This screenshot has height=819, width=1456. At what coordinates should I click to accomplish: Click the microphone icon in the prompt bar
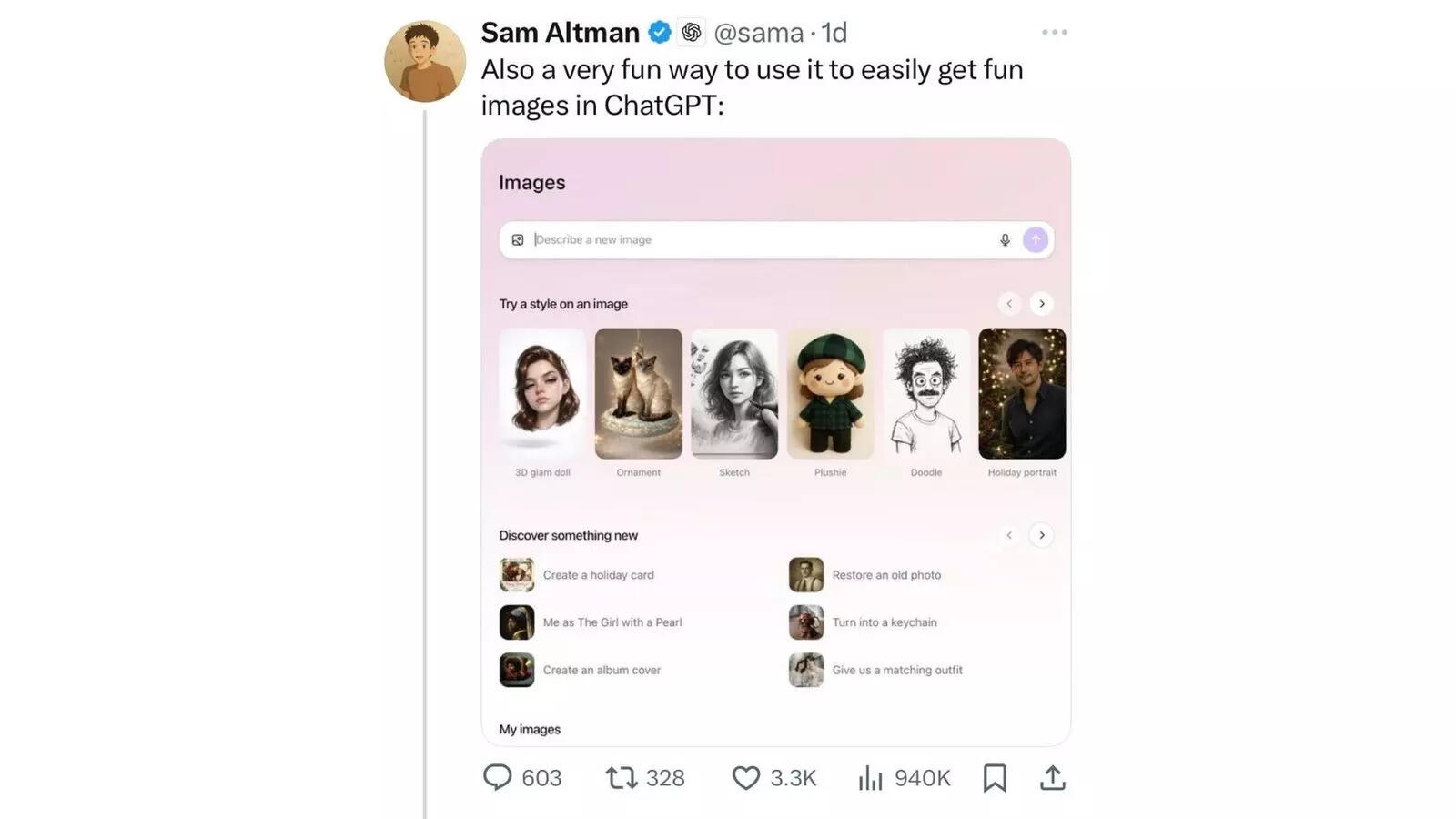[x=1005, y=239]
